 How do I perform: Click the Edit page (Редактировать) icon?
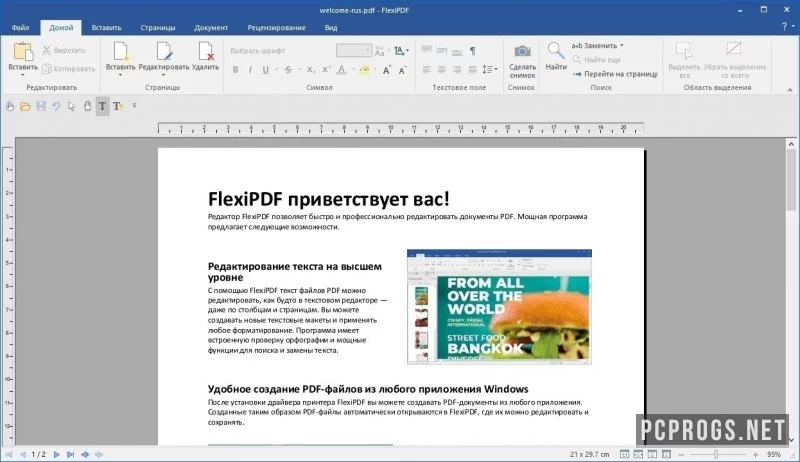point(164,52)
